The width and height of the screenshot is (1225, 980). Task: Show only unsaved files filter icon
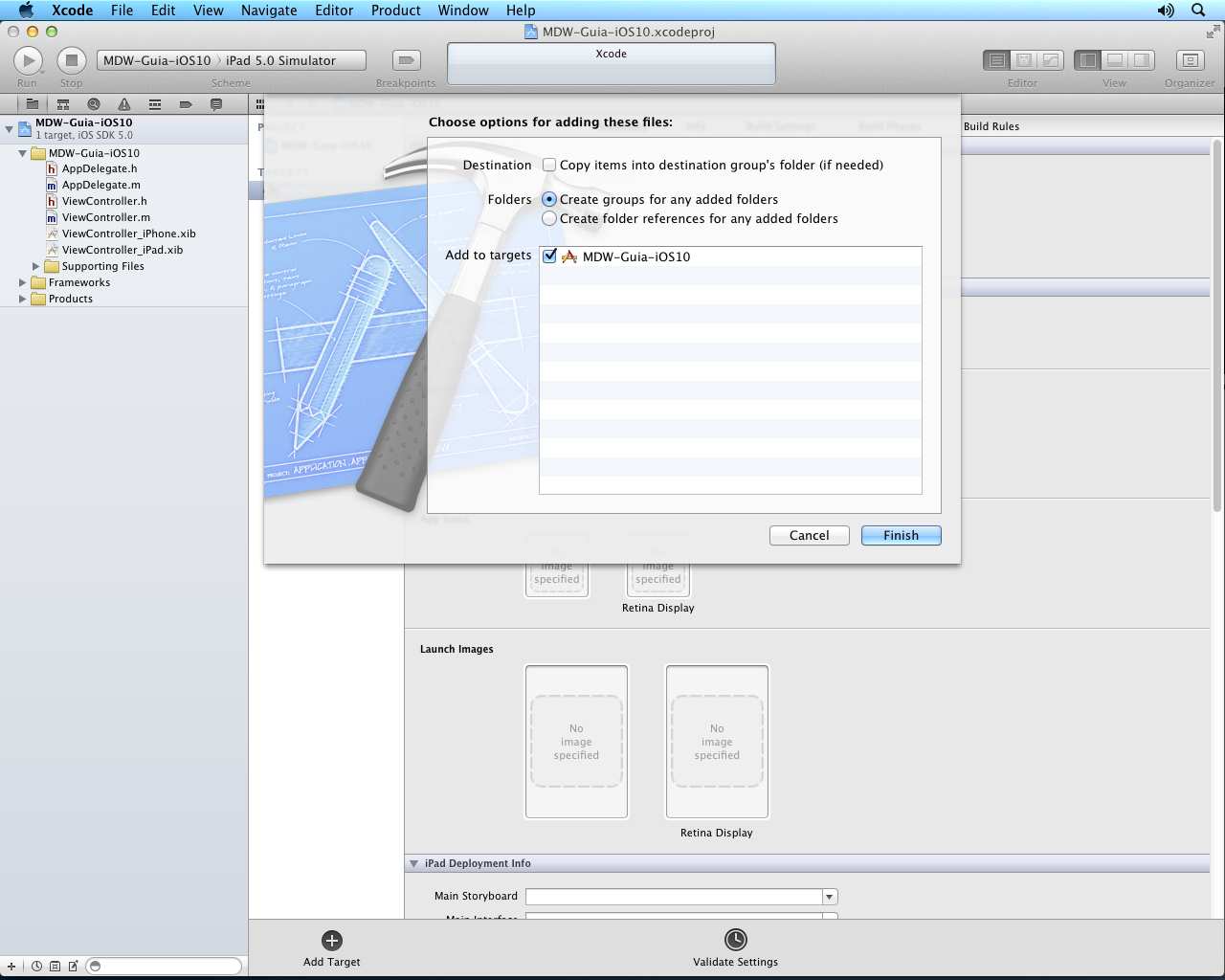pyautogui.click(x=73, y=967)
